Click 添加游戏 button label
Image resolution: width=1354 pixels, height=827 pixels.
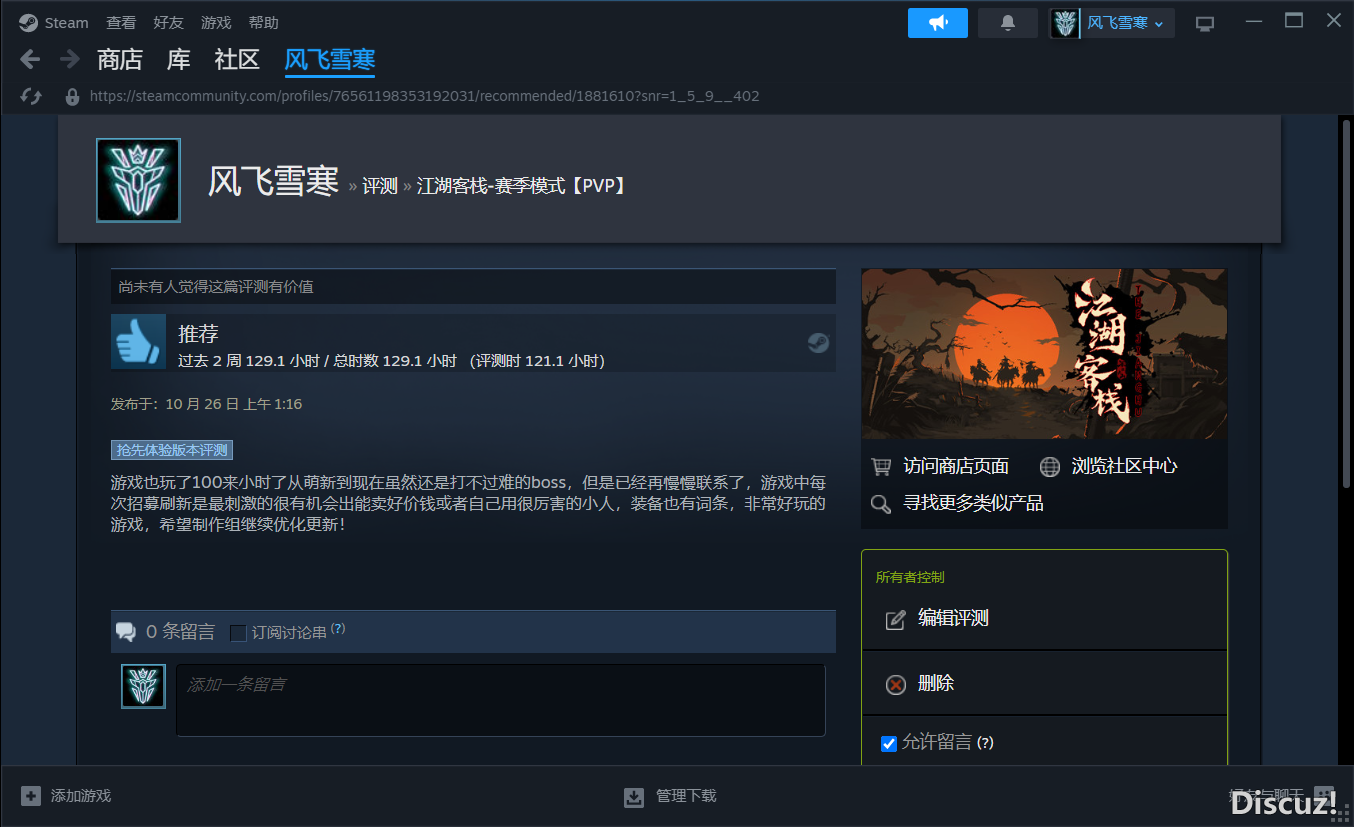click(81, 796)
